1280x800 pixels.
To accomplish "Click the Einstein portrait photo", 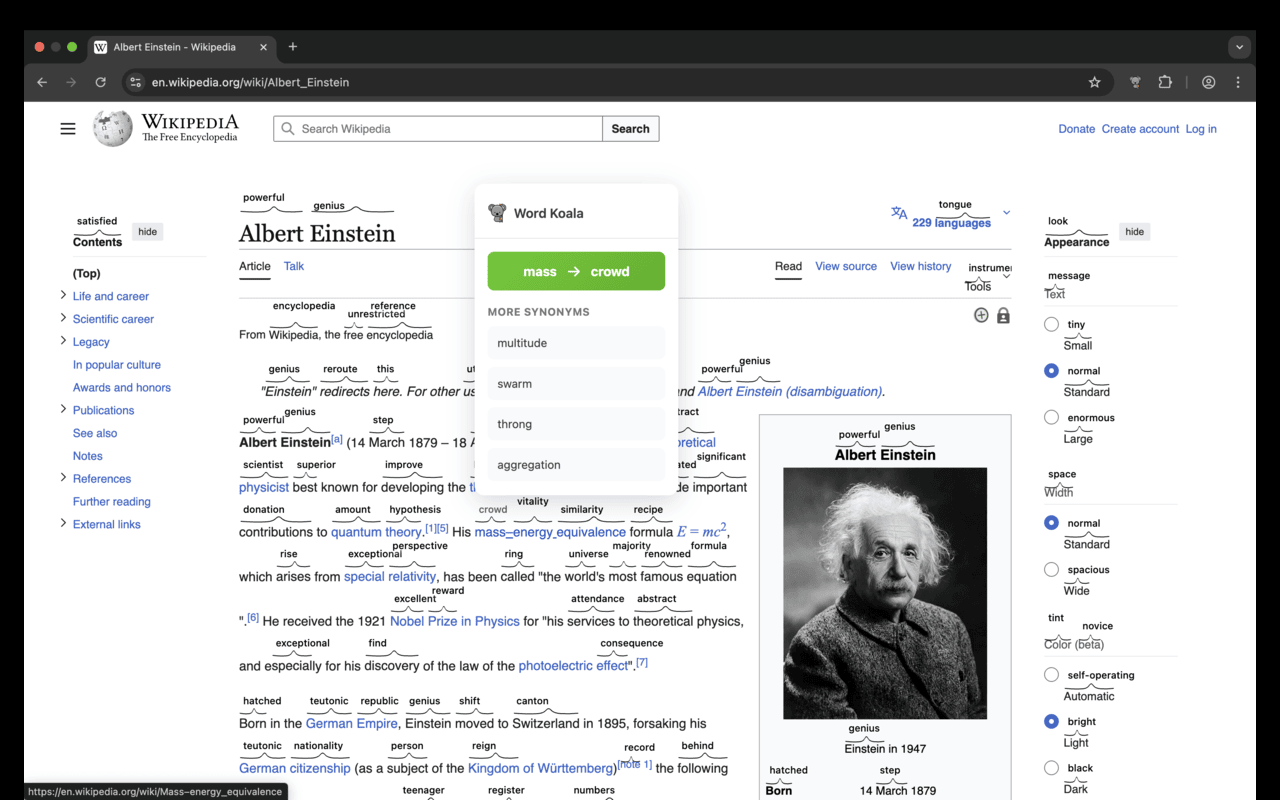I will [x=885, y=593].
